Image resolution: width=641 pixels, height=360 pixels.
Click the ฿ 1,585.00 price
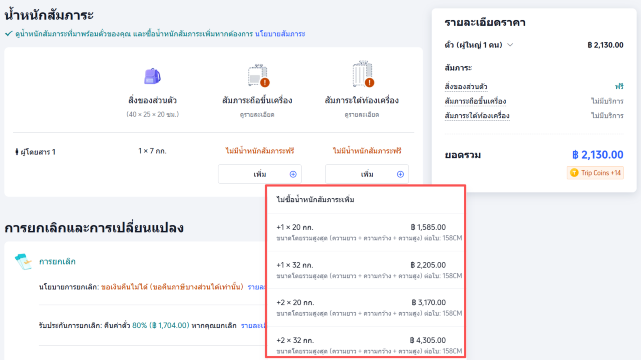click(x=428, y=227)
